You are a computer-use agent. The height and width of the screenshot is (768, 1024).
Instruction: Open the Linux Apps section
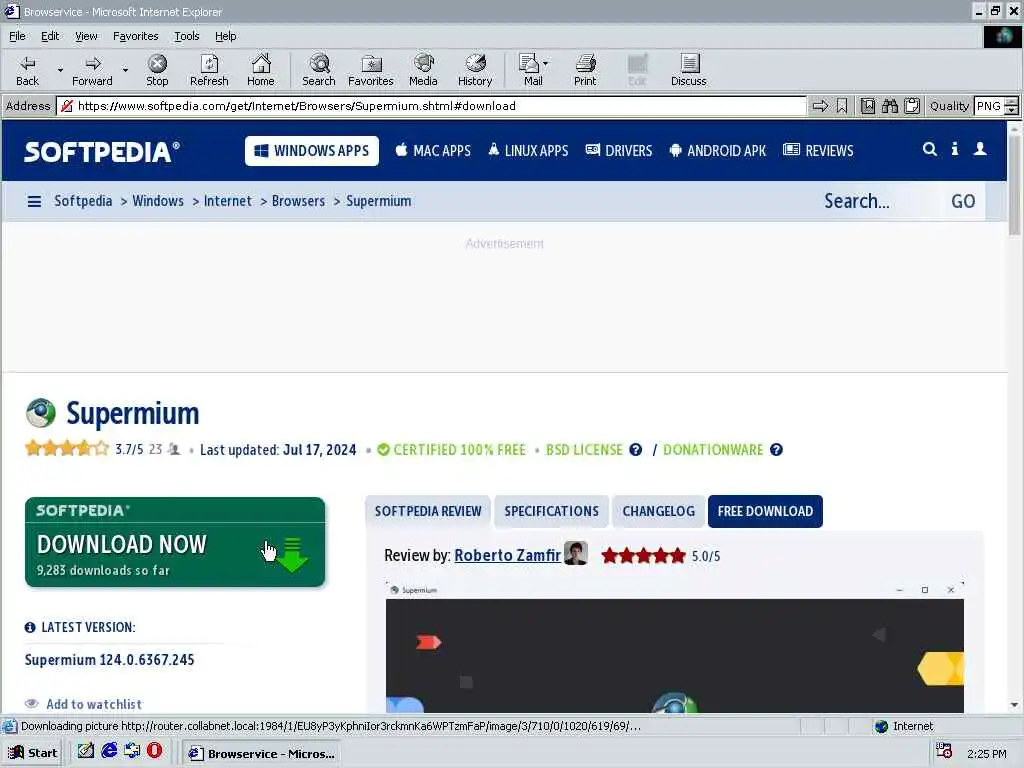tap(528, 151)
